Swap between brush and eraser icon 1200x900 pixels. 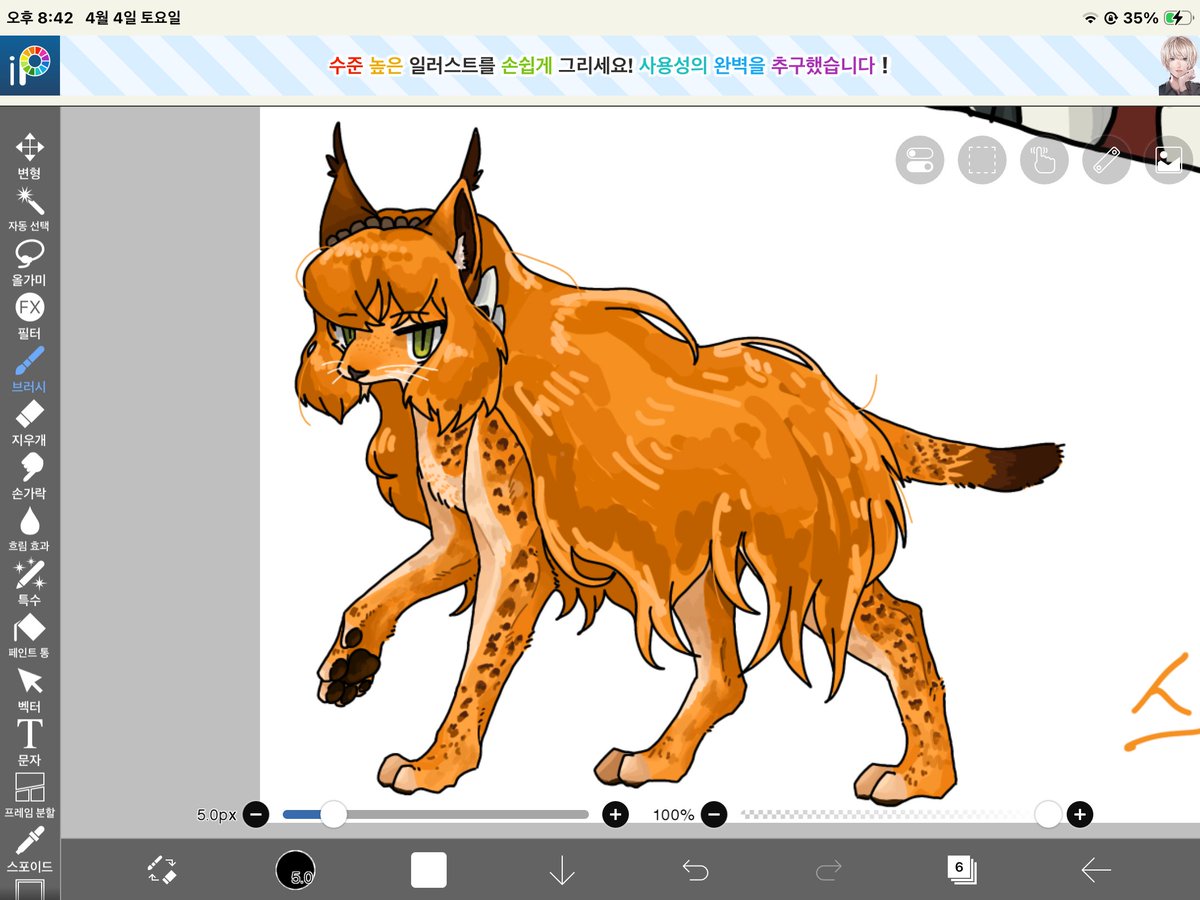(161, 869)
